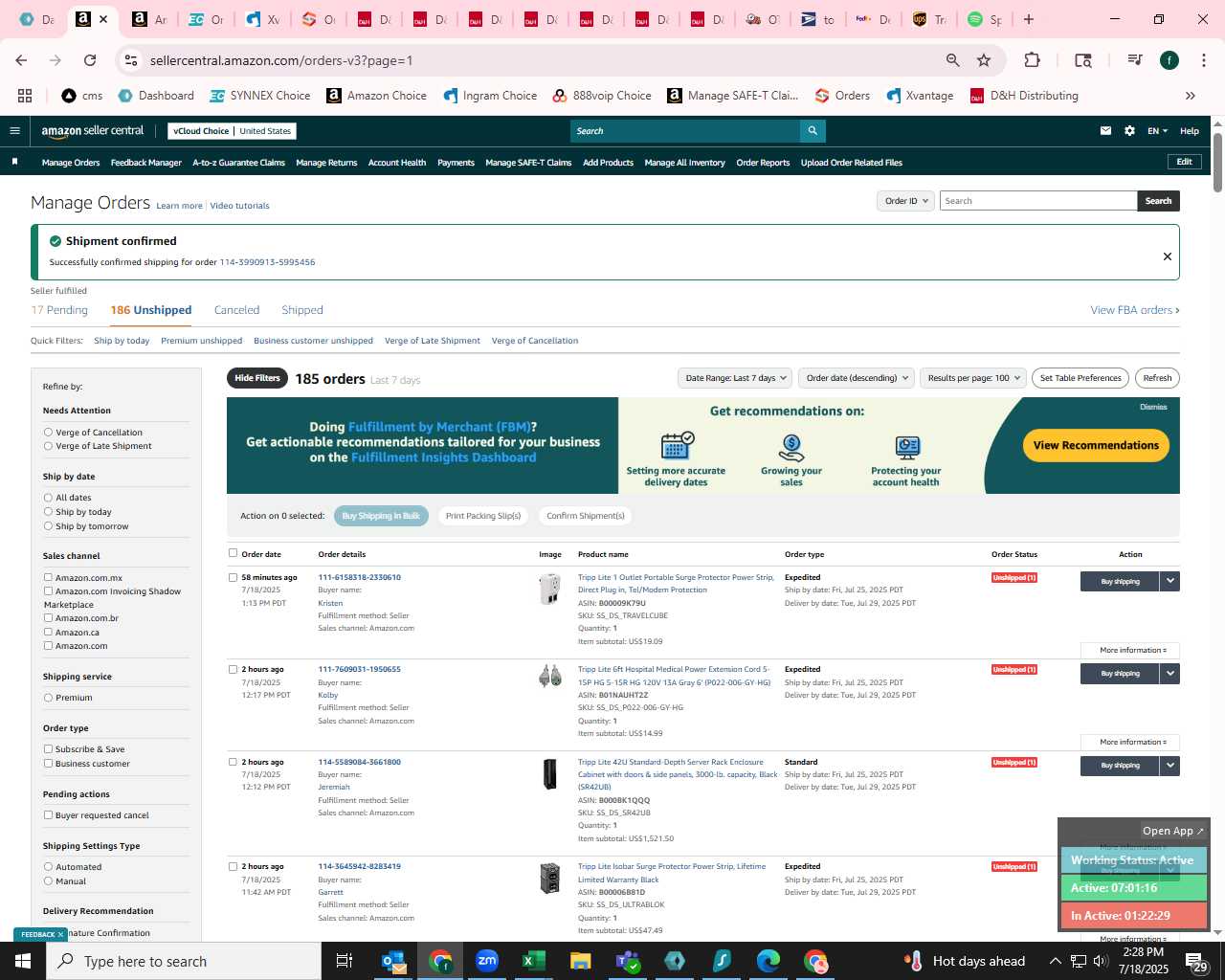Expand Buy shipping arrow for order 111-6158318-2330610
The width and height of the screenshot is (1225, 980).
1169,581
